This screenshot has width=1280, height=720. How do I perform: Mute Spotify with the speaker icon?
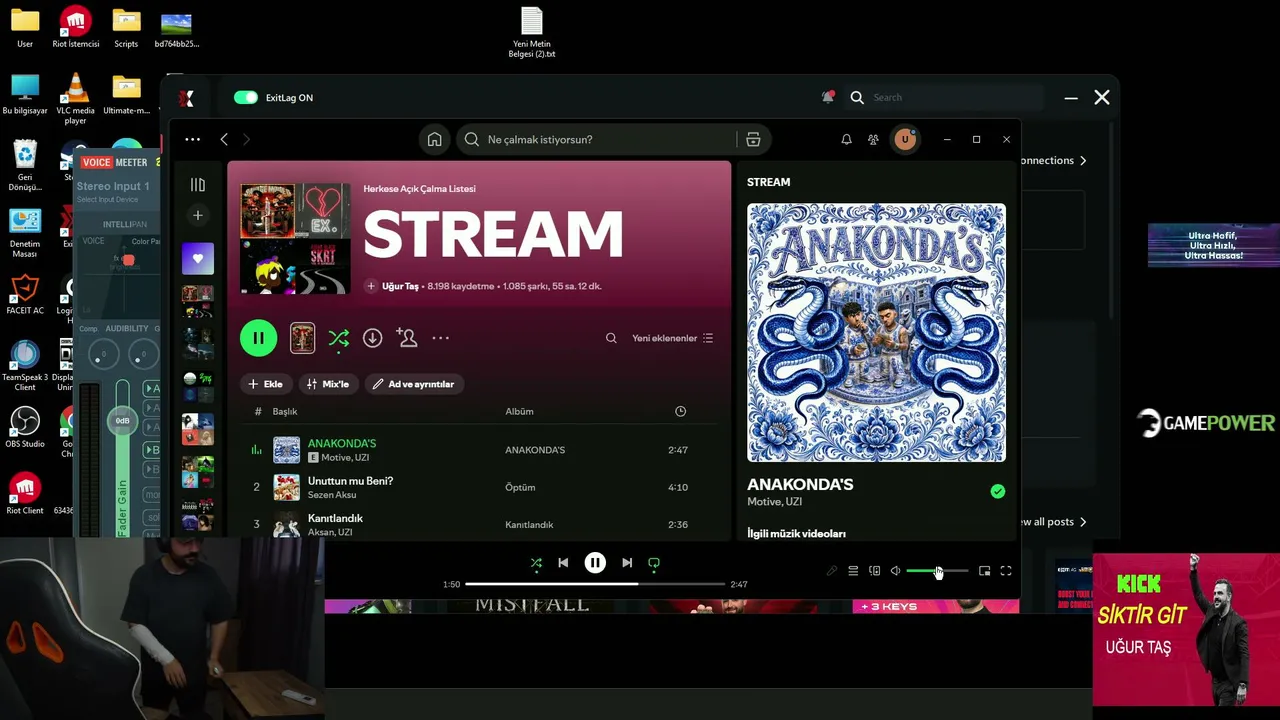895,571
